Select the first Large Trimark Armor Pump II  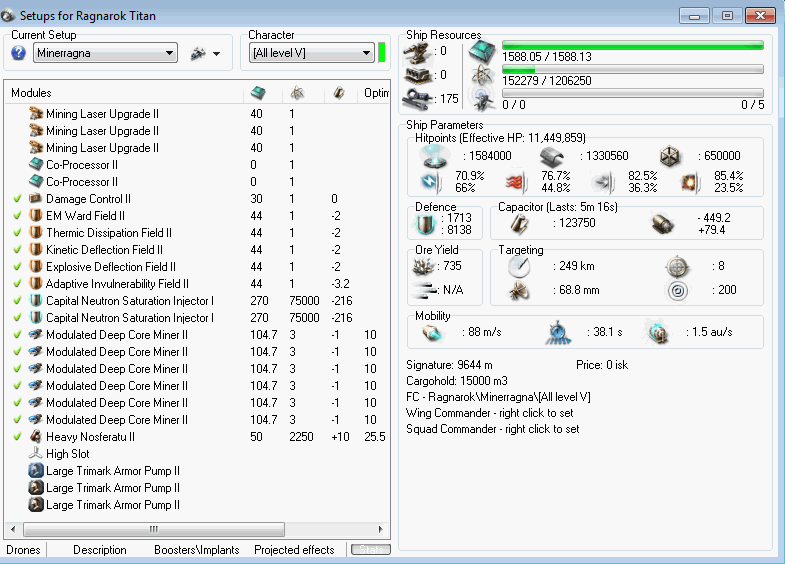pos(197,471)
